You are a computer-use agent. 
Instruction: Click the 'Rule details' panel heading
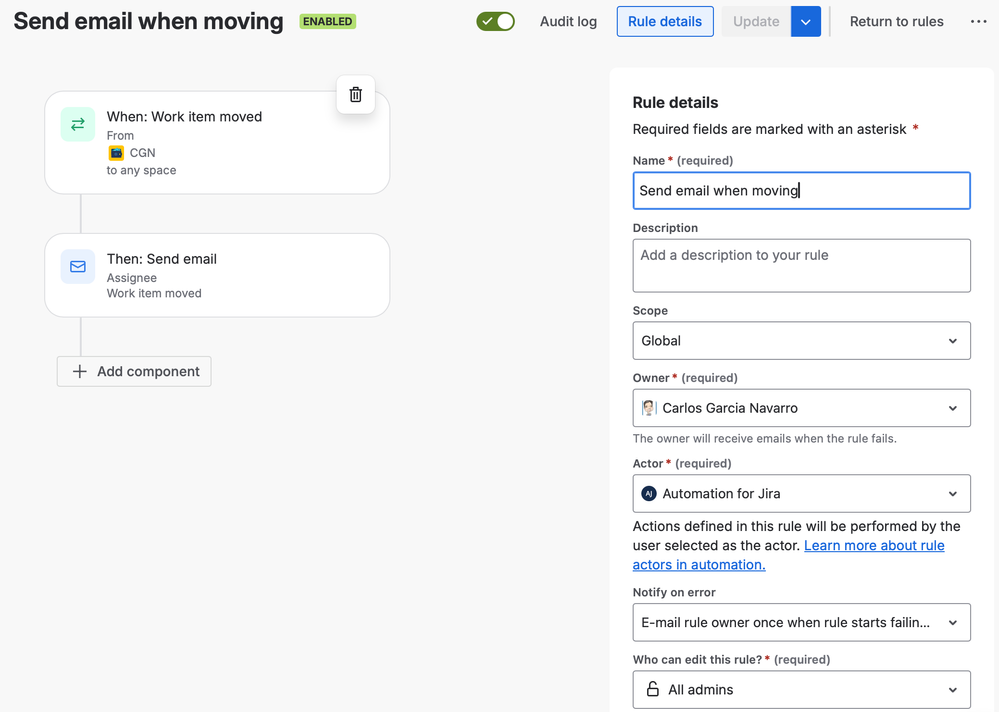[675, 103]
